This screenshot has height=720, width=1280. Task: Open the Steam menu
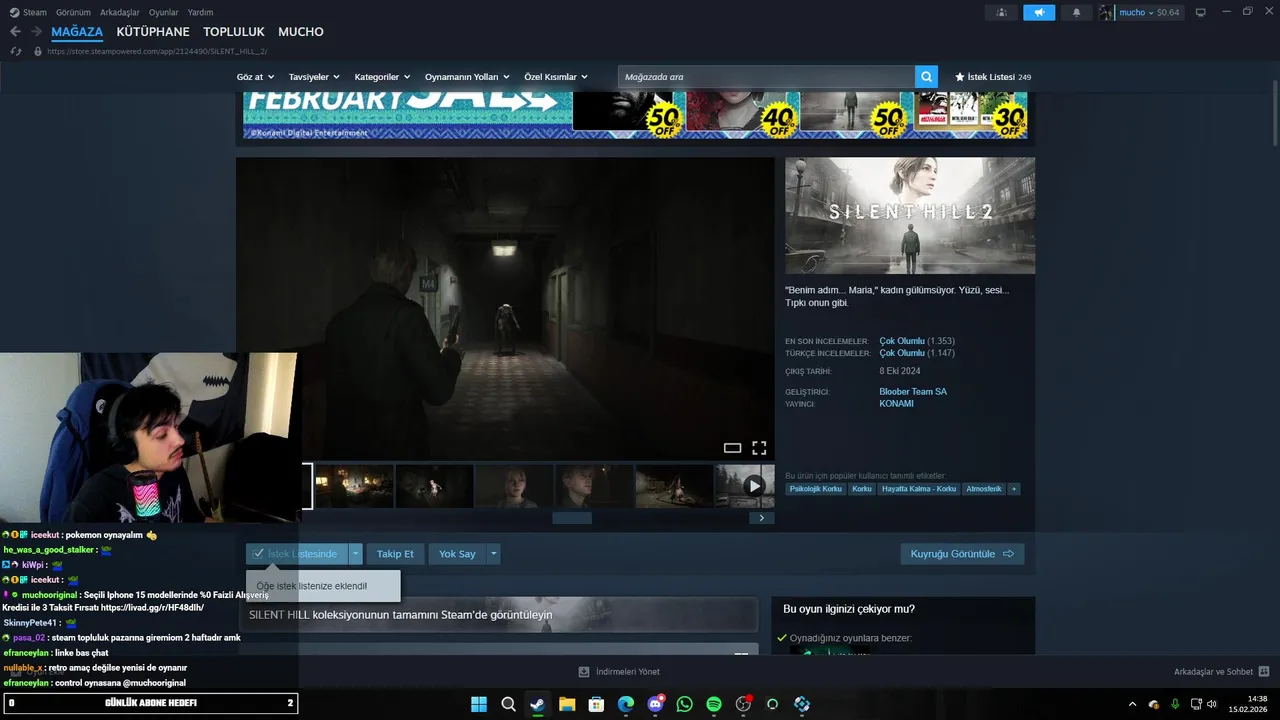[x=29, y=12]
